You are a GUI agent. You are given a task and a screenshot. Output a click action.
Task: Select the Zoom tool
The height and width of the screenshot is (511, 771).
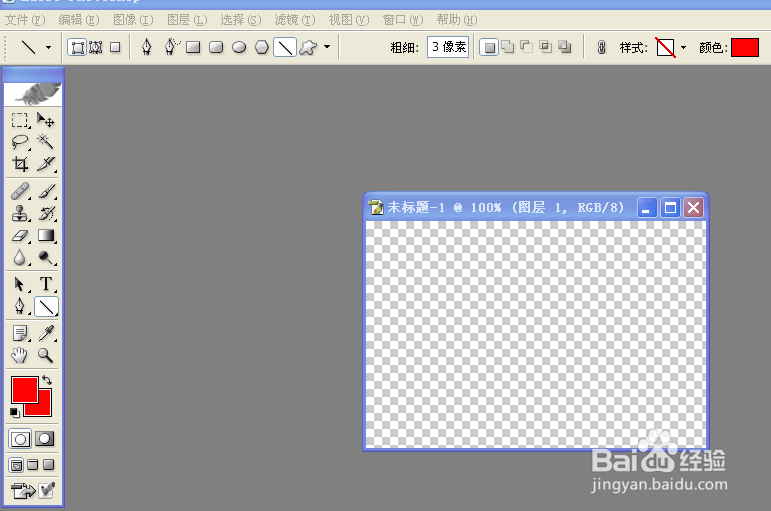click(46, 355)
